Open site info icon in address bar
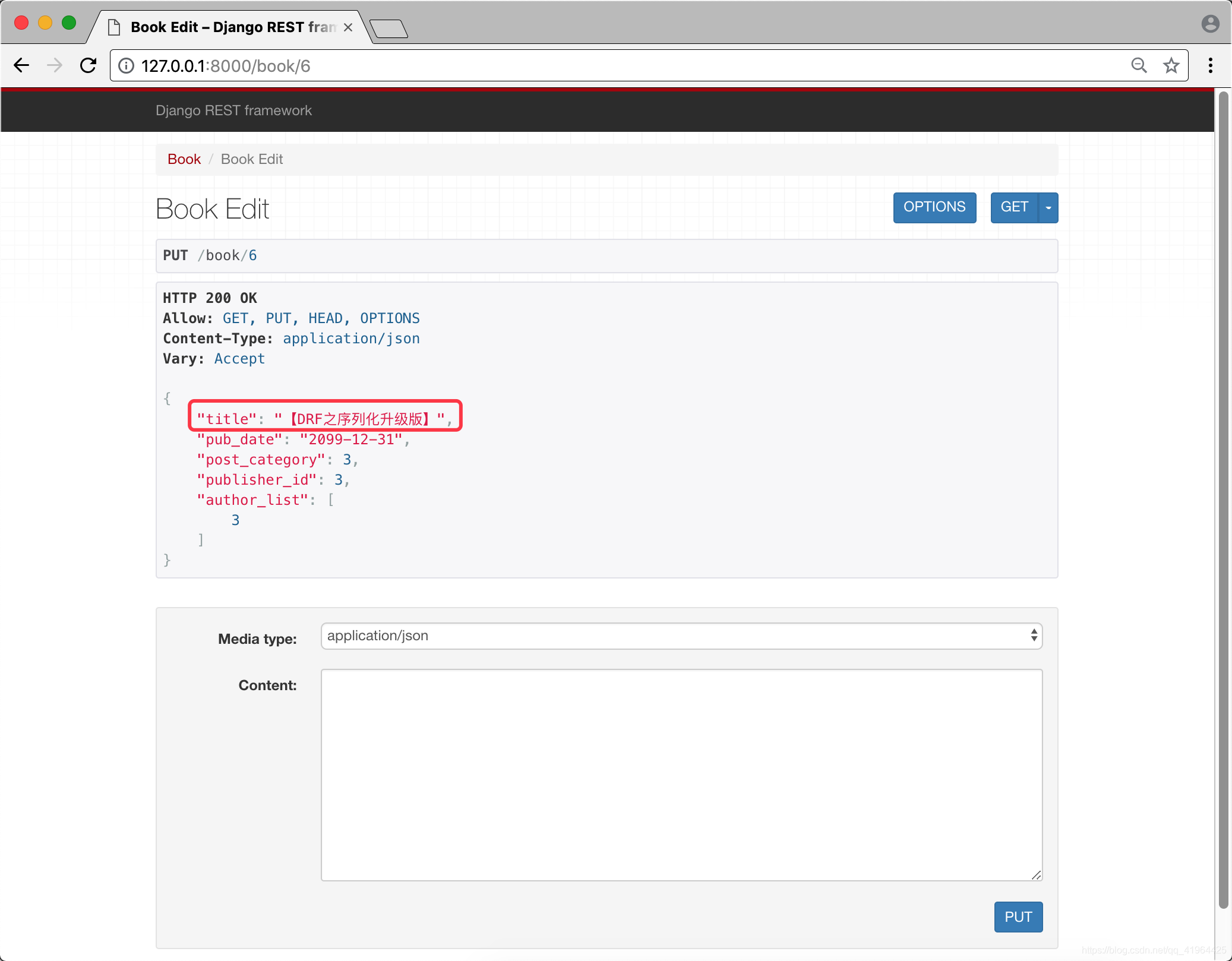 [126, 65]
